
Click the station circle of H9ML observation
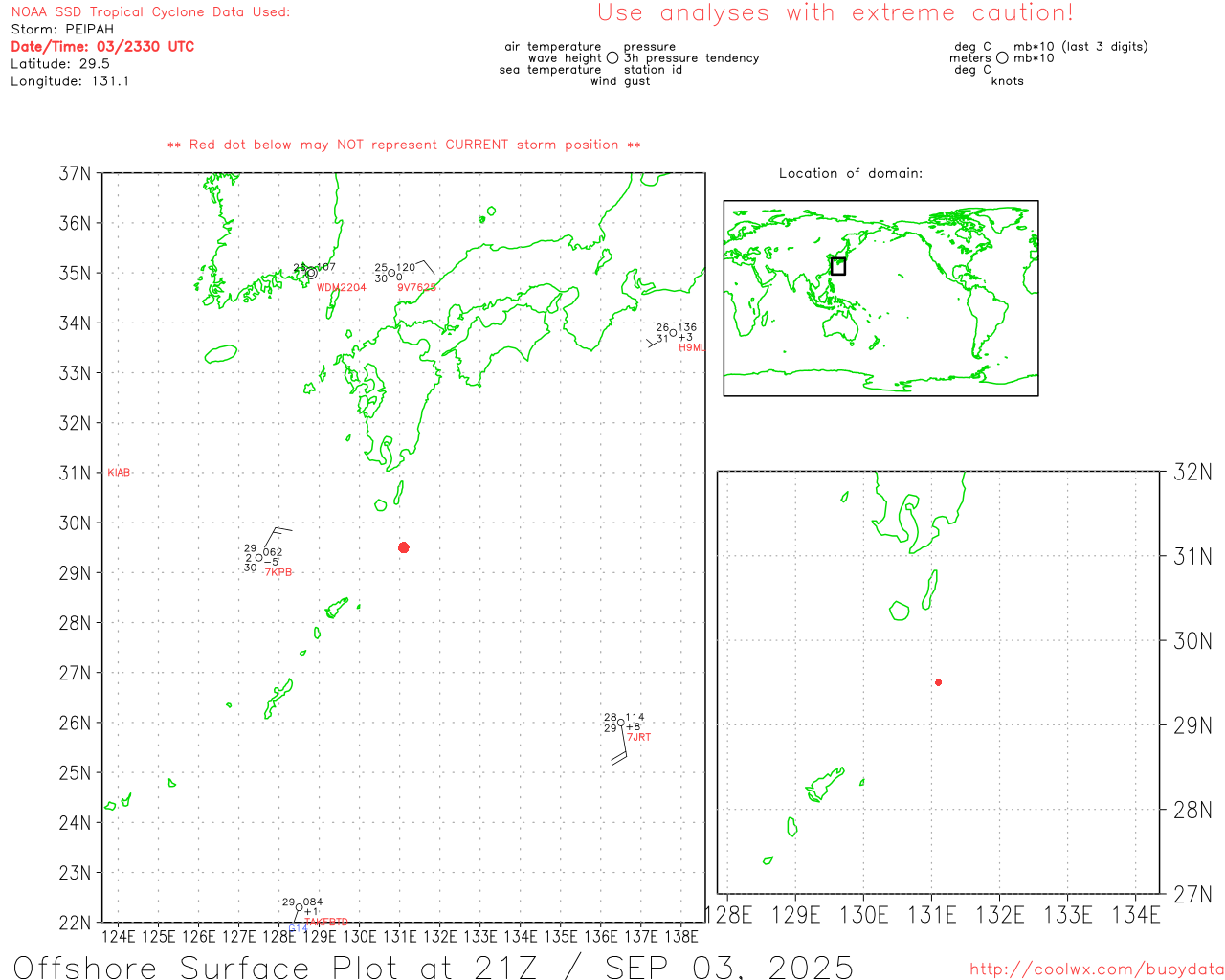coord(673,333)
